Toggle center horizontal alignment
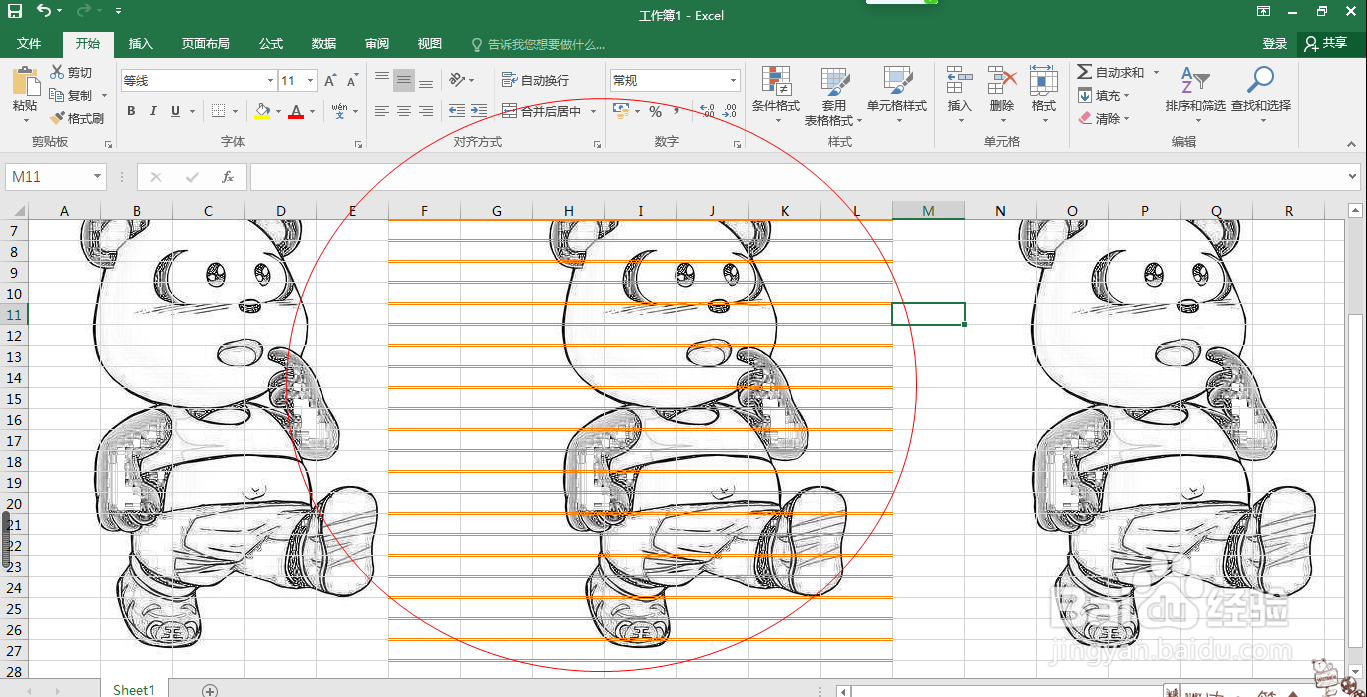1367x697 pixels. (404, 111)
